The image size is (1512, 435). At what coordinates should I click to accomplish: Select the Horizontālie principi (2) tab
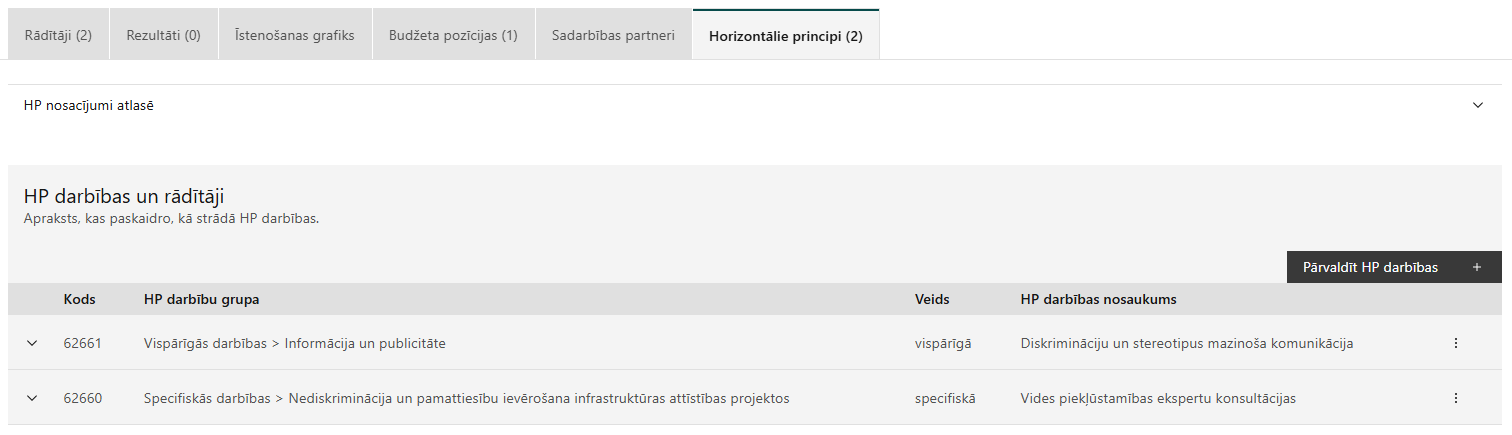click(785, 35)
